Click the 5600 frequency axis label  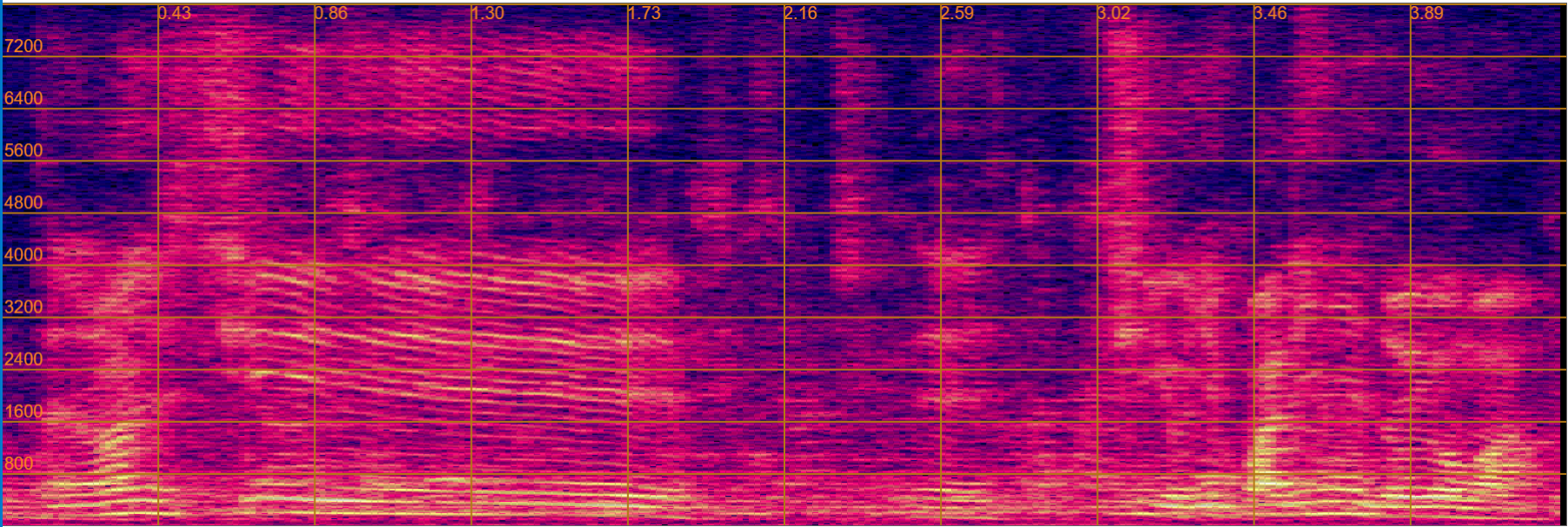tap(23, 151)
